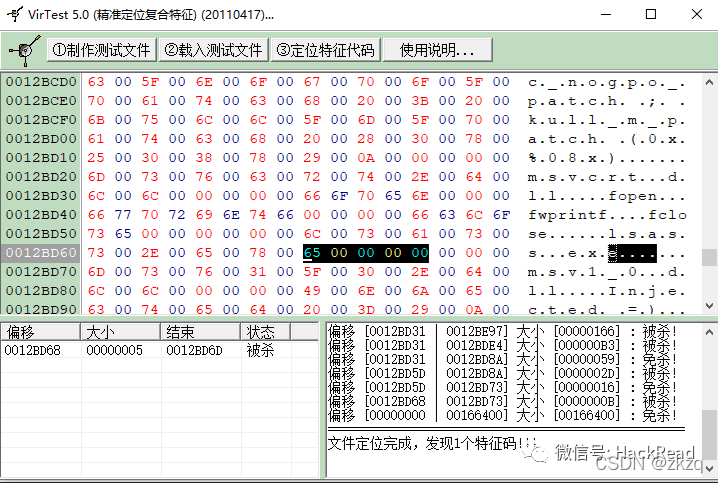Click log line with size [00000059]
Image resolution: width=718 pixels, height=483 pixels.
[x=502, y=359]
